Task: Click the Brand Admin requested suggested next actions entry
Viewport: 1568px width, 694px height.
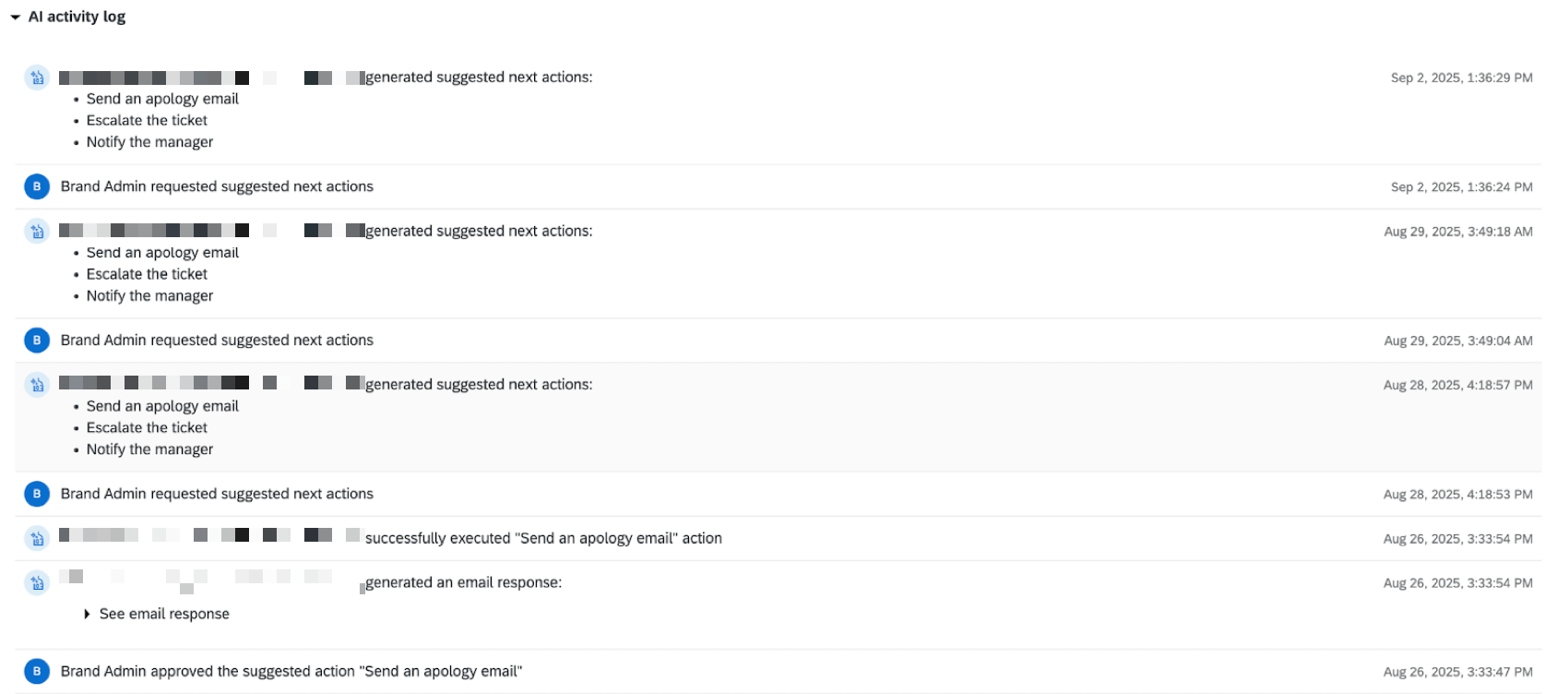Action: [x=217, y=186]
